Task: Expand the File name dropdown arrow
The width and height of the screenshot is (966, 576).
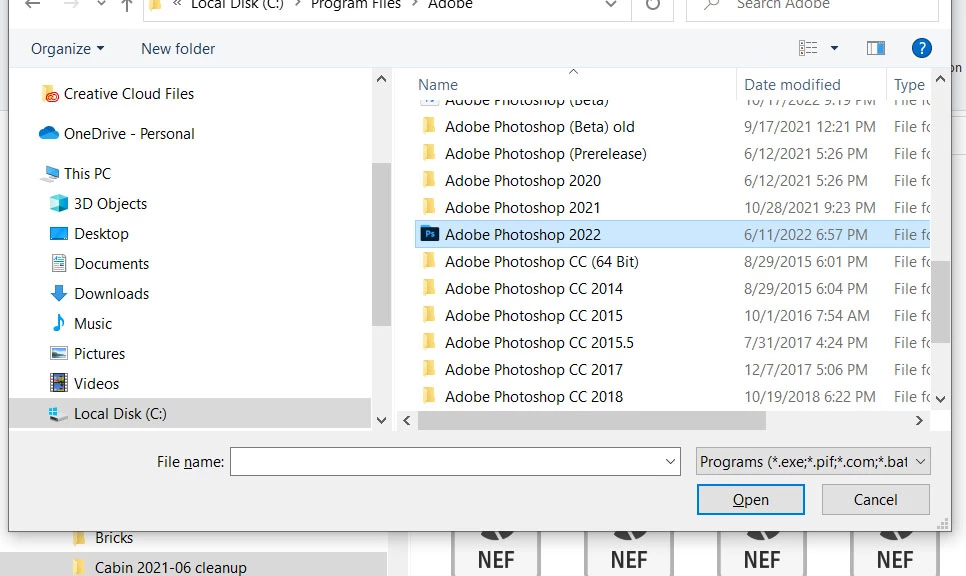Action: click(670, 461)
